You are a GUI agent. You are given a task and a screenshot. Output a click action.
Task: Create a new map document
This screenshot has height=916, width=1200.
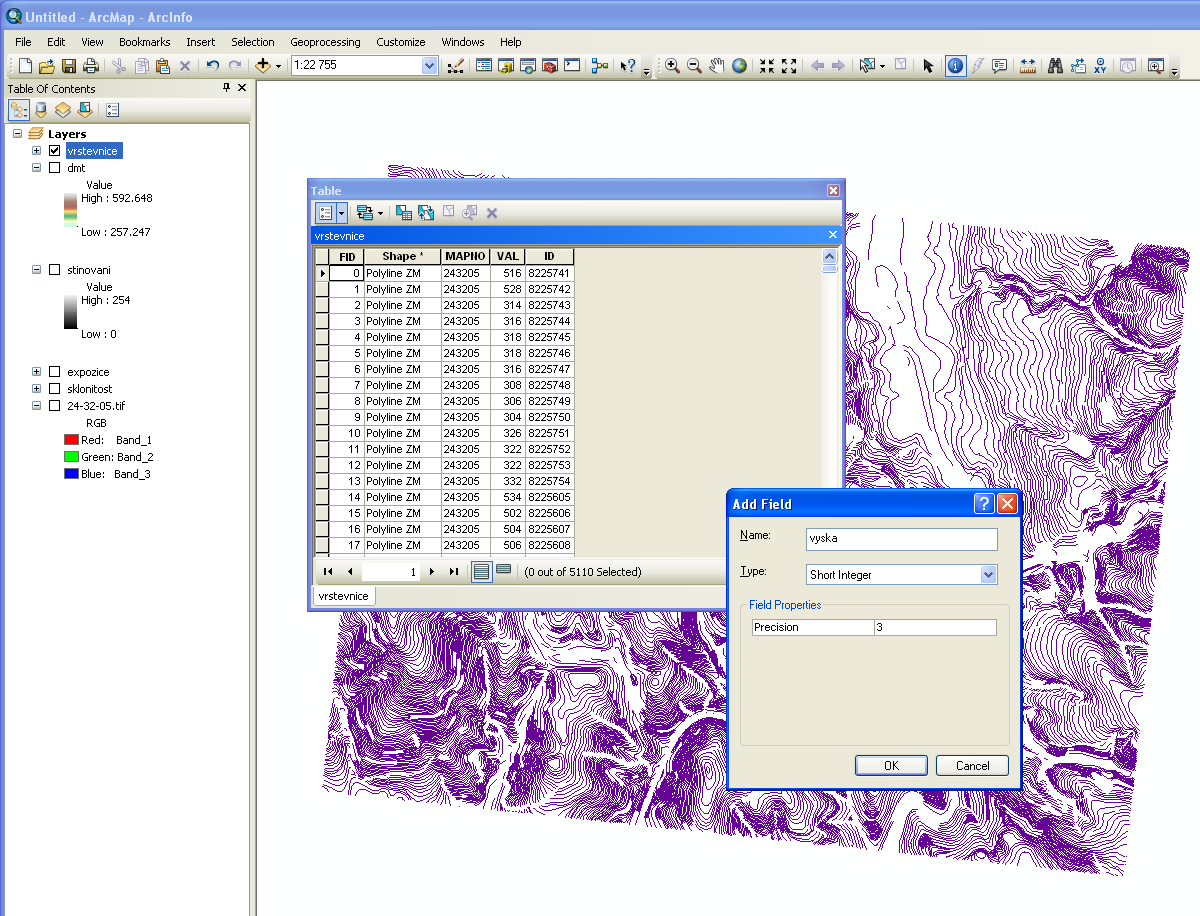pos(25,66)
